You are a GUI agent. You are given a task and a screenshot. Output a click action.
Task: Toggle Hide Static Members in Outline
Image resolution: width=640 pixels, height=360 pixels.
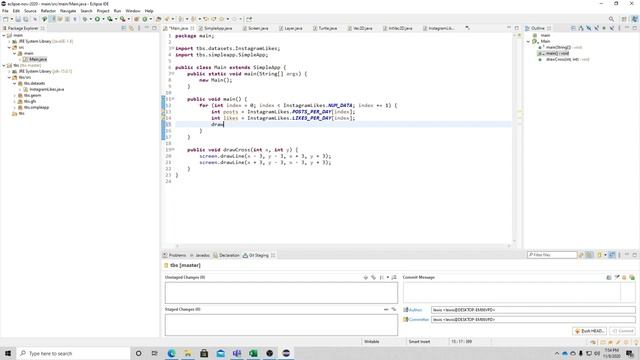(596, 28)
